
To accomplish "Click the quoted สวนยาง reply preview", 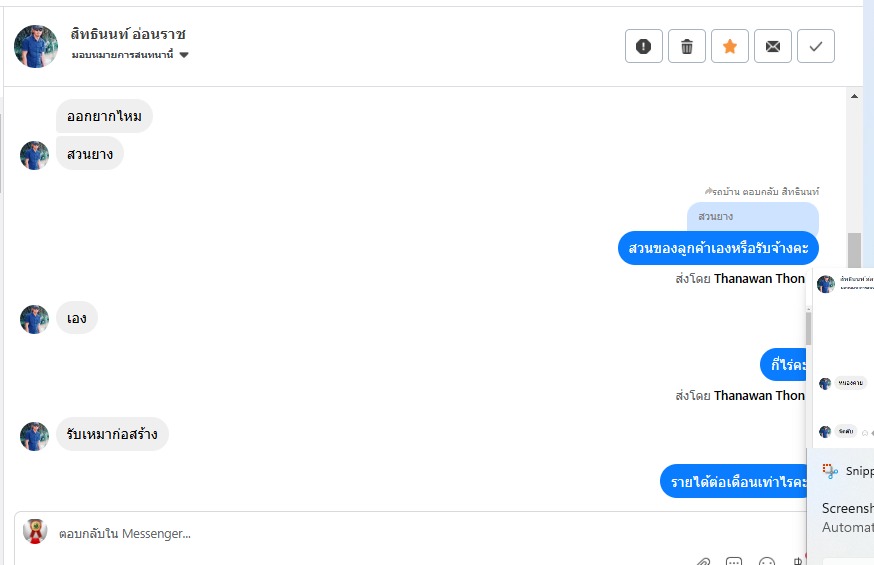I will 752,217.
